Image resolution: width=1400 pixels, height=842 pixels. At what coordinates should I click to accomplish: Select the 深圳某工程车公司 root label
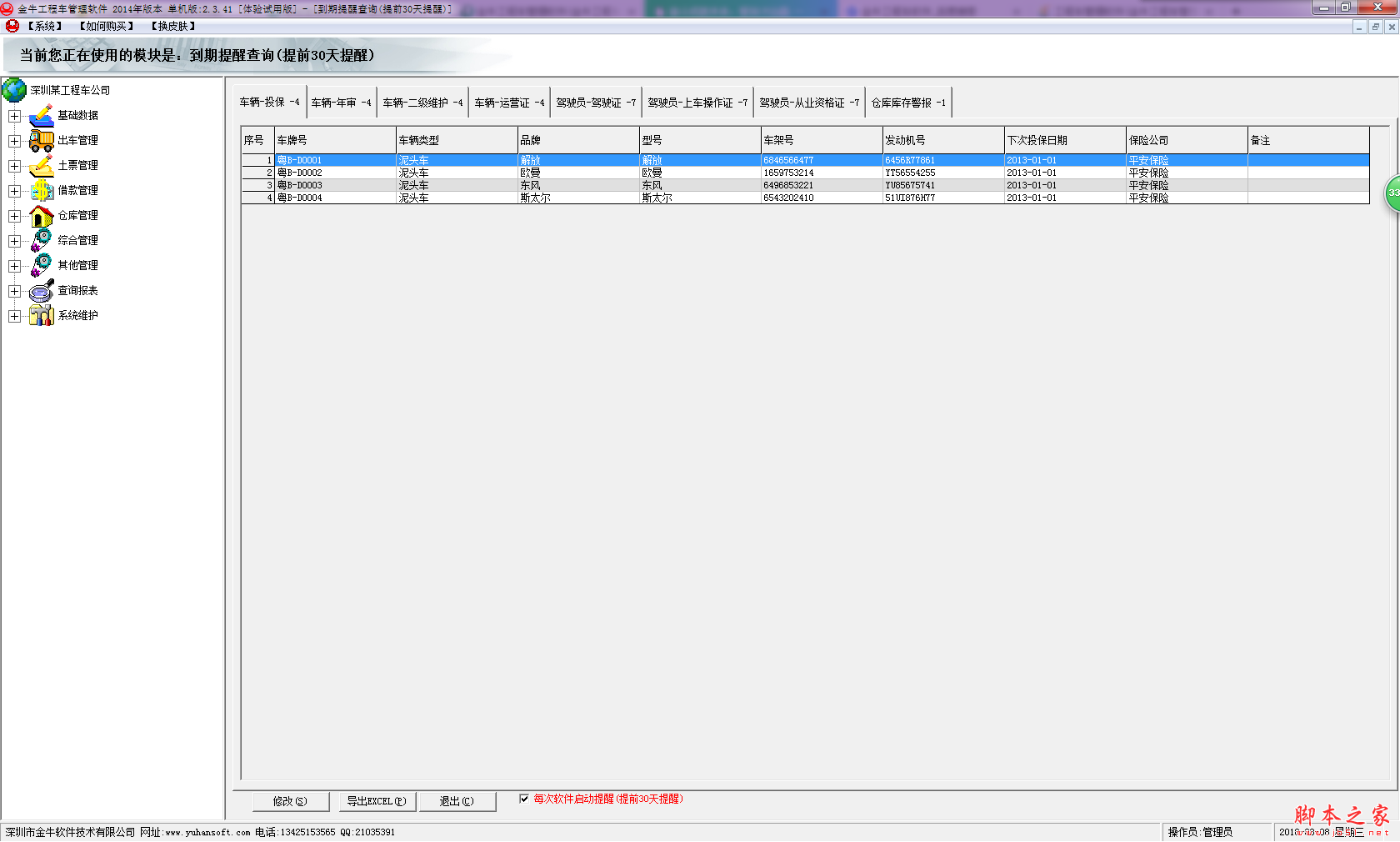click(70, 90)
